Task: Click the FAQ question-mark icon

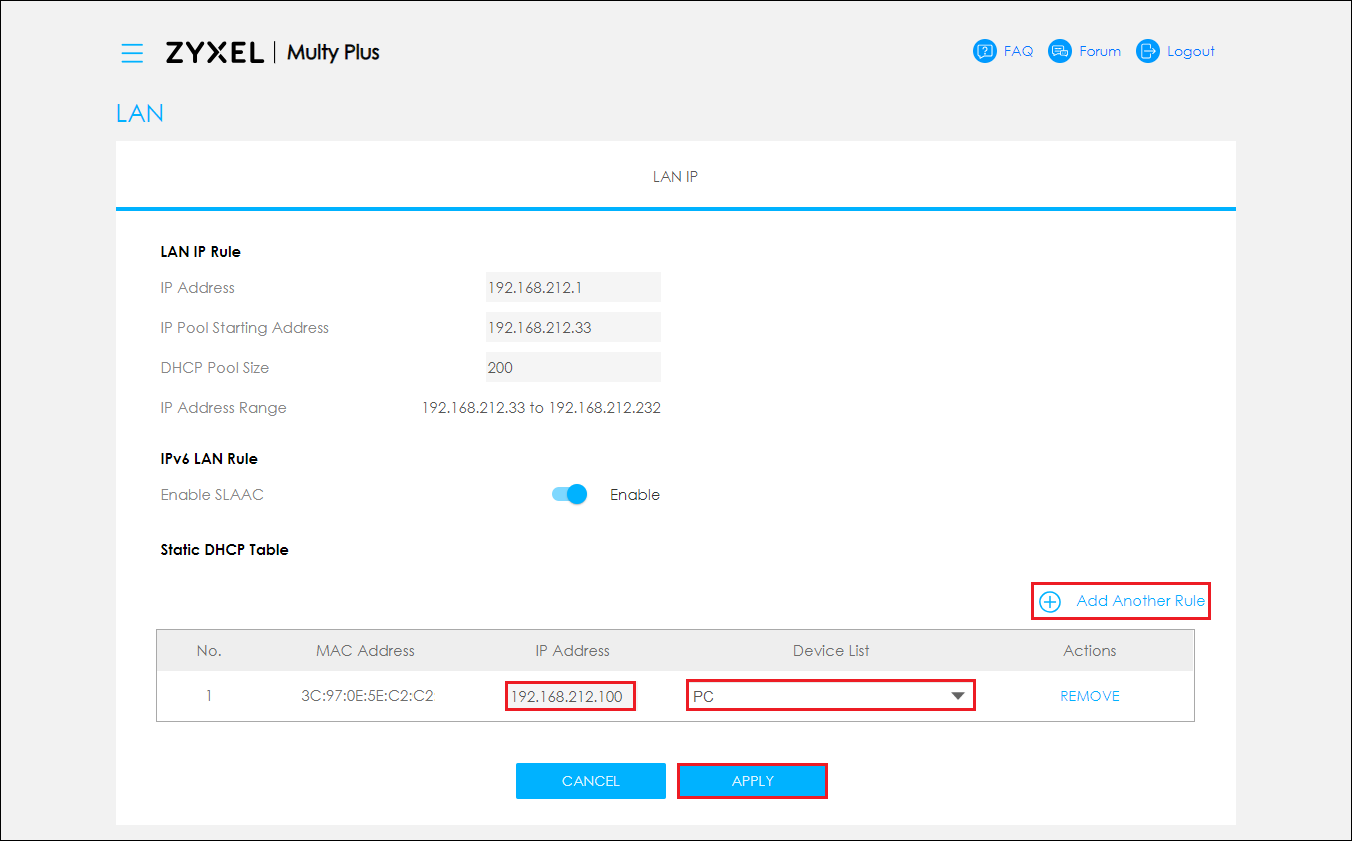Action: pos(985,51)
